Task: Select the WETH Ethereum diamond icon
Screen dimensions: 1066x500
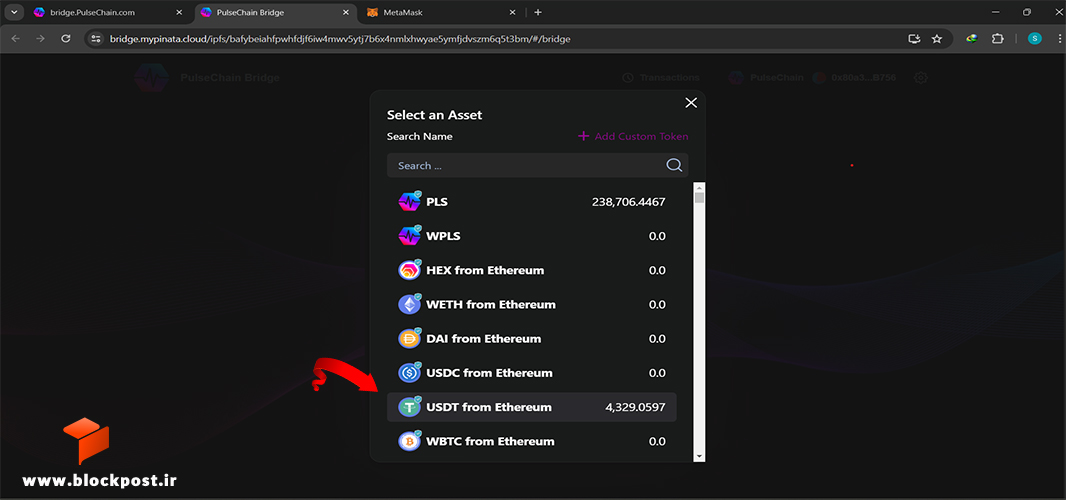Action: 409,304
